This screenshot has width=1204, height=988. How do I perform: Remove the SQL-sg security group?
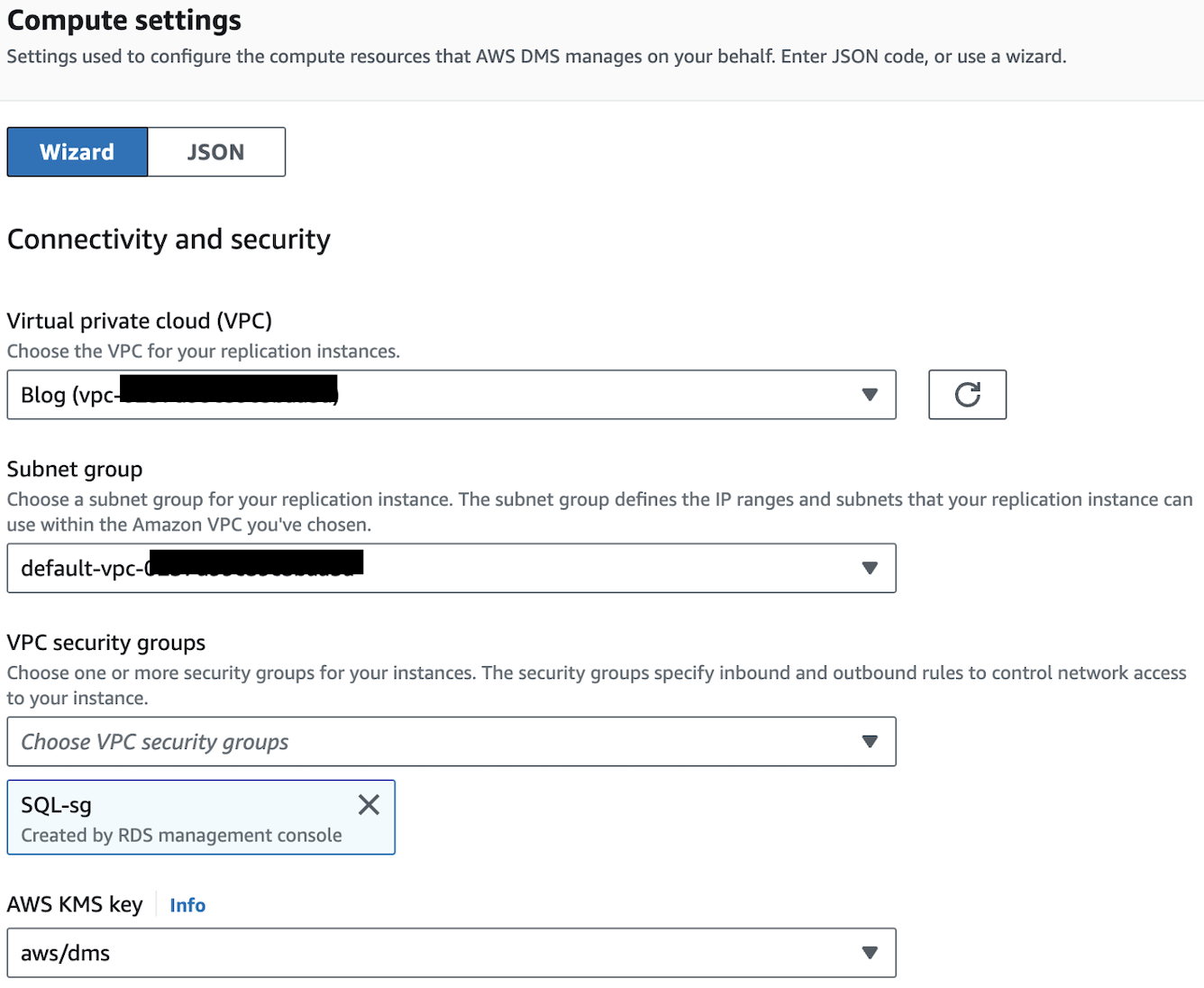pos(369,804)
